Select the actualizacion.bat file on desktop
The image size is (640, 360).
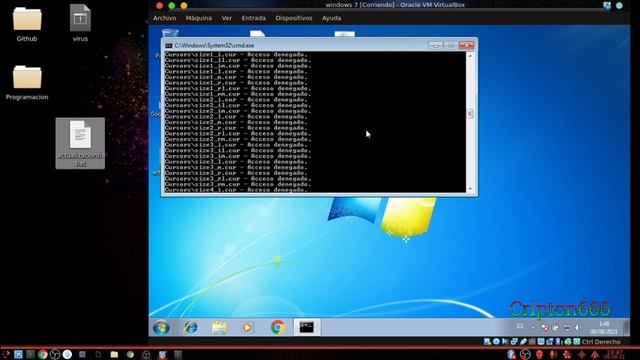click(80, 143)
